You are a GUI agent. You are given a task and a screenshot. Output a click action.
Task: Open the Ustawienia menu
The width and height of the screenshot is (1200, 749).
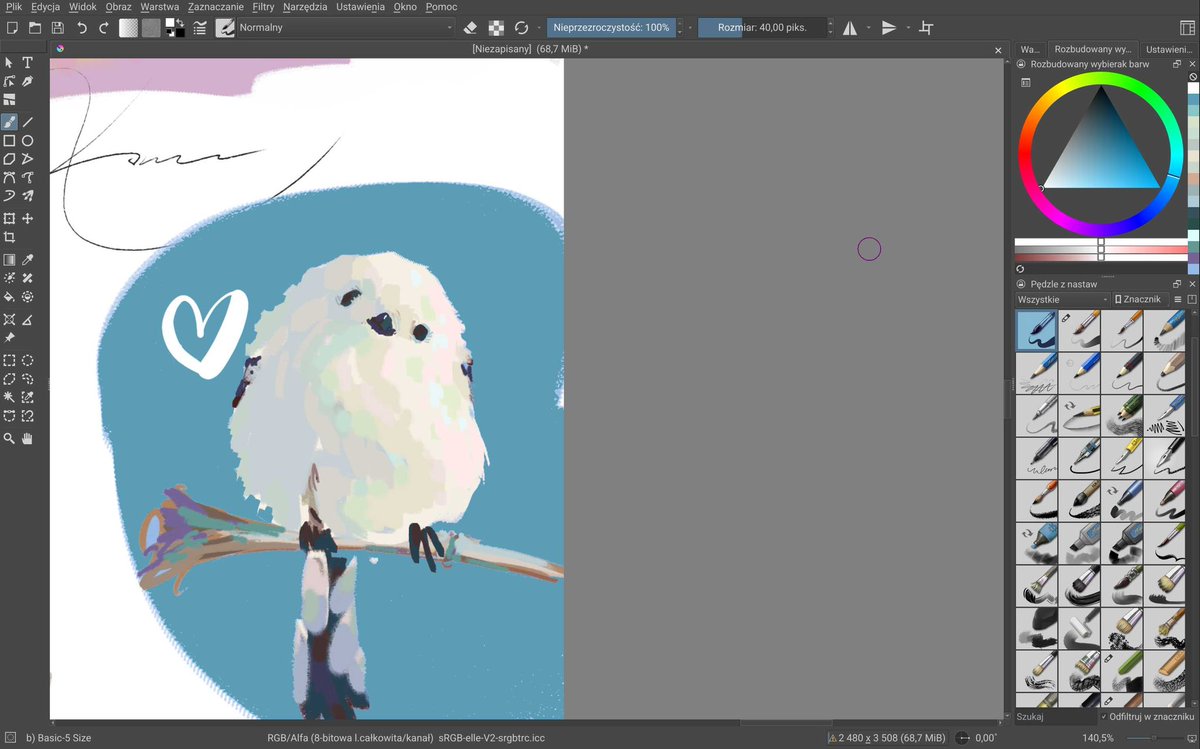pos(361,7)
